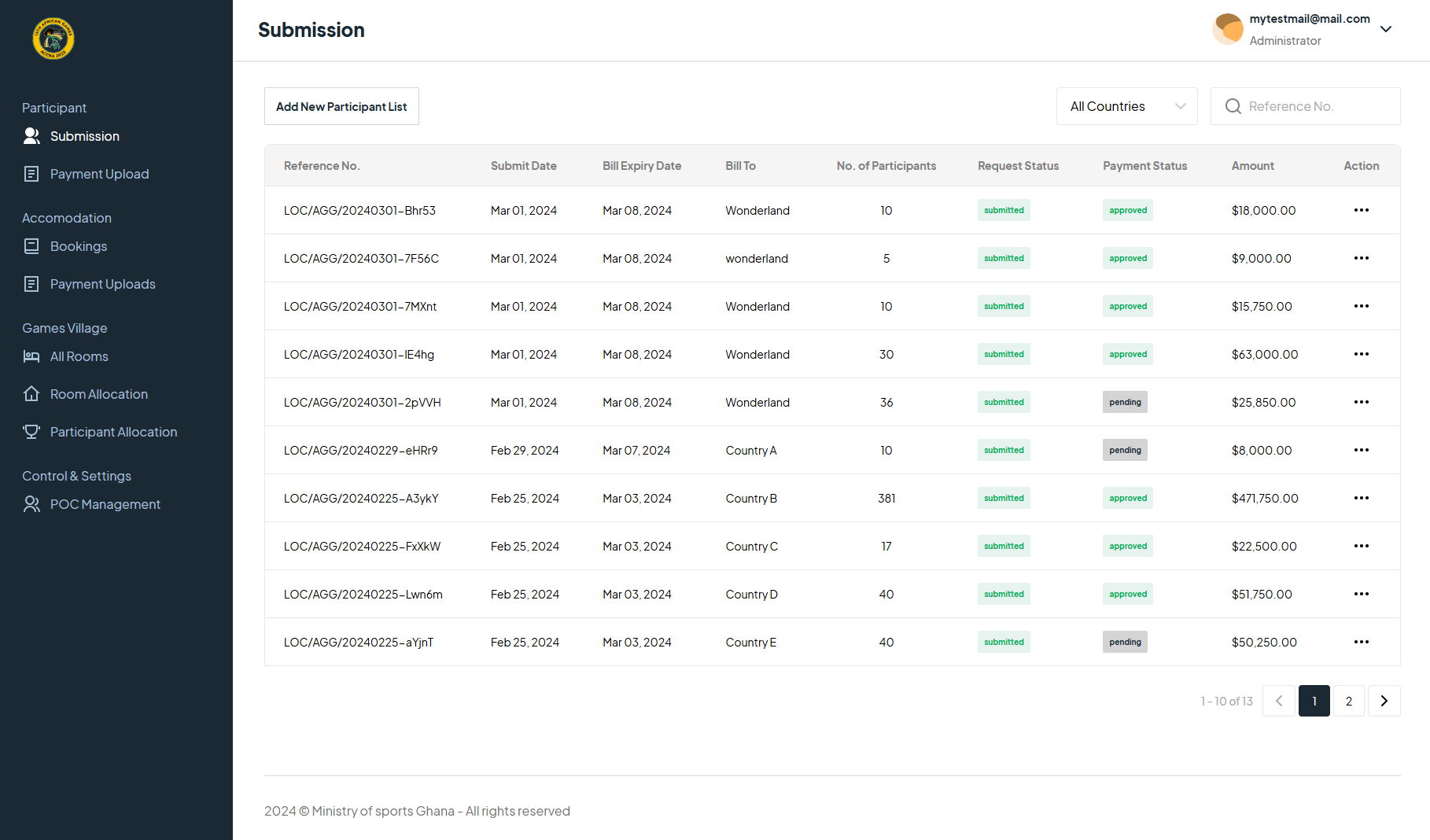Click the POC Management user icon
The width and height of the screenshot is (1430, 840).
[31, 504]
